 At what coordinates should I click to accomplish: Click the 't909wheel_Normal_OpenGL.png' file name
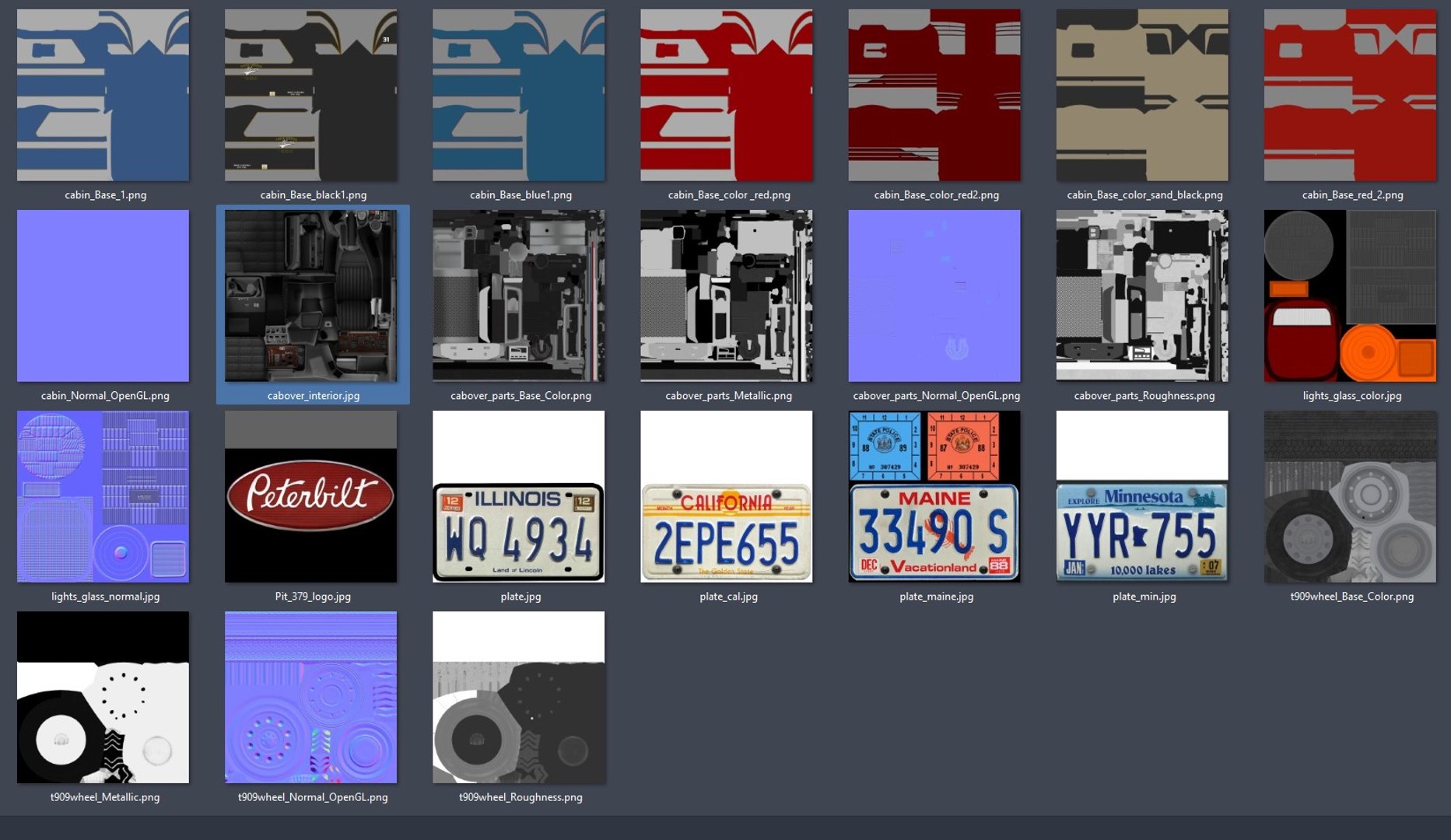coord(313,797)
